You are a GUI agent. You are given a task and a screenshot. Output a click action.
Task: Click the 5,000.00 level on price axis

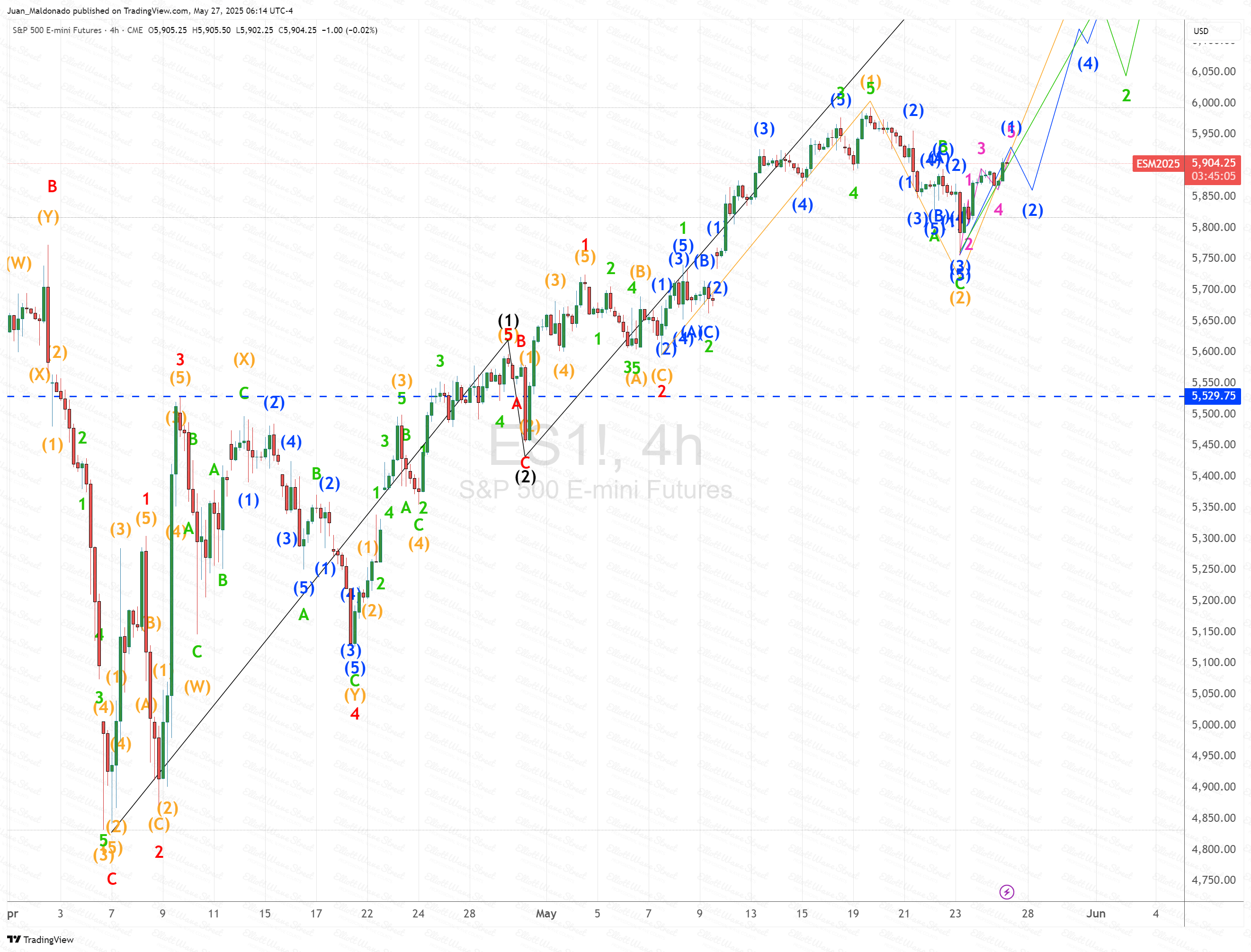[1213, 724]
